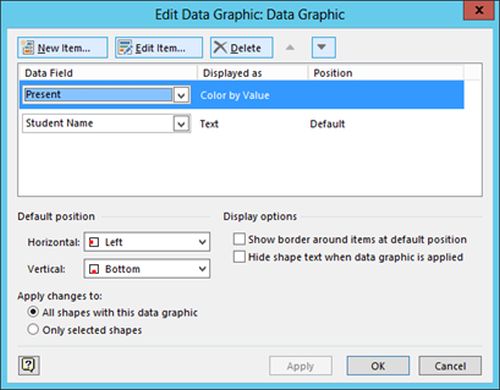Select the Text display type entry
The width and height of the screenshot is (500, 390).
[209, 124]
